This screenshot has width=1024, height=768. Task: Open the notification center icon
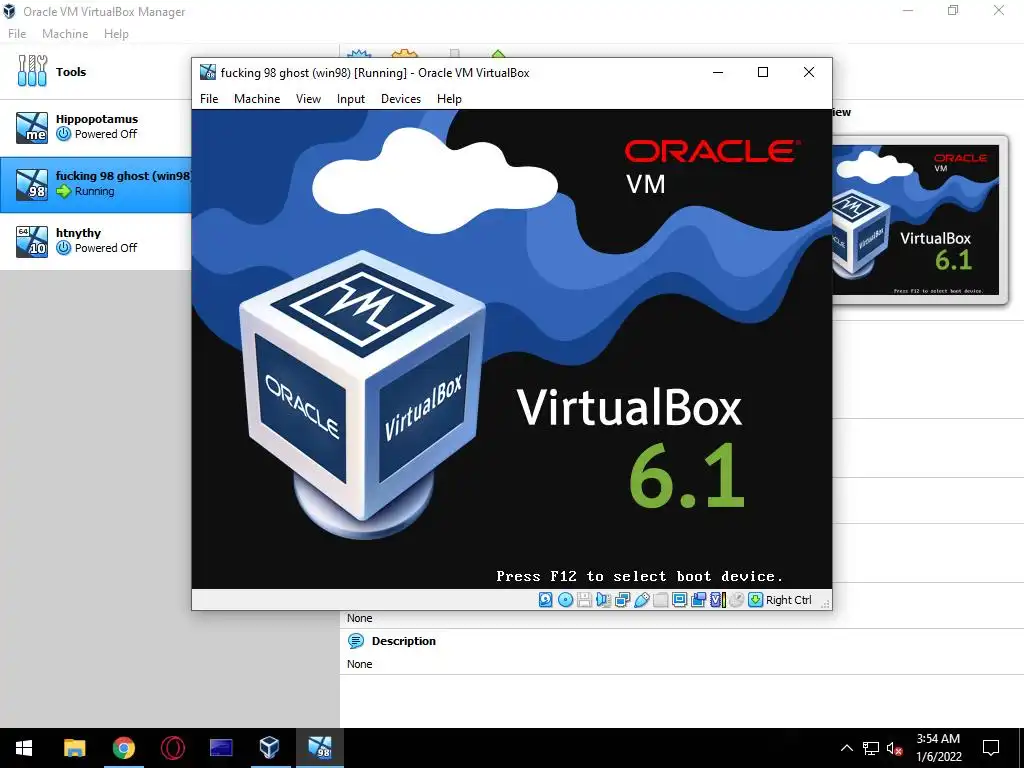click(x=991, y=748)
